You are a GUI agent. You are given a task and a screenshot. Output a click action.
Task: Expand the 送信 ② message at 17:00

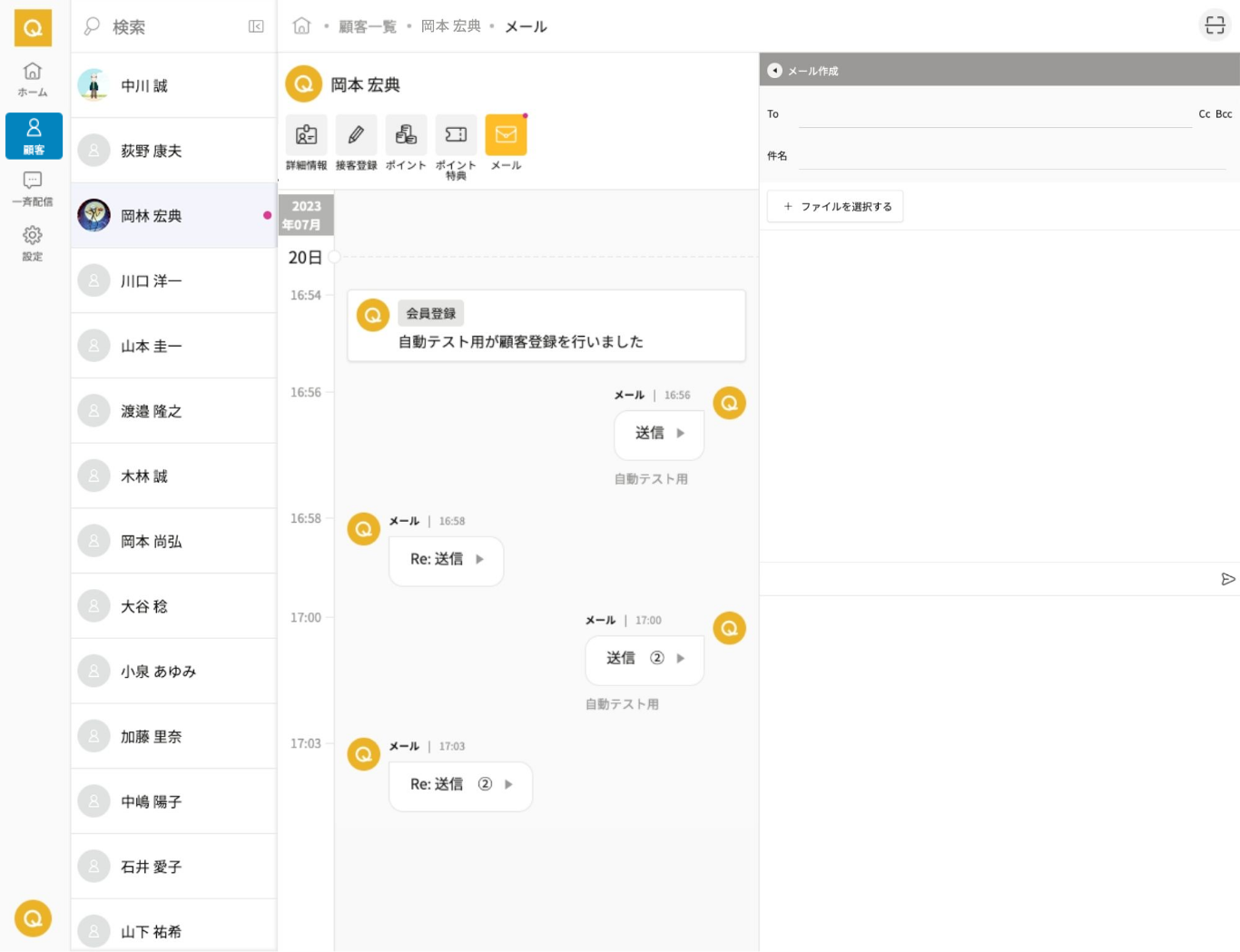click(645, 659)
